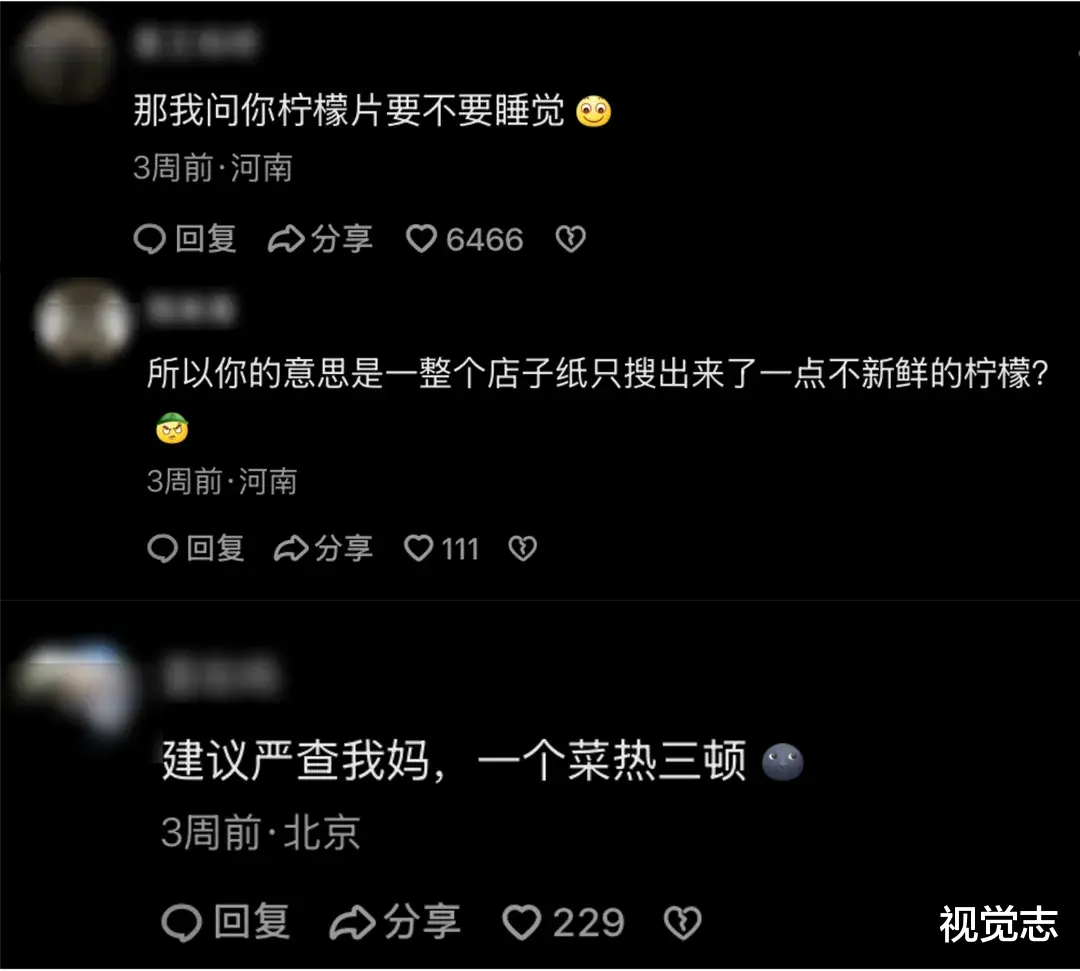Click share arrow icon on first comment
1080x971 pixels.
click(286, 239)
